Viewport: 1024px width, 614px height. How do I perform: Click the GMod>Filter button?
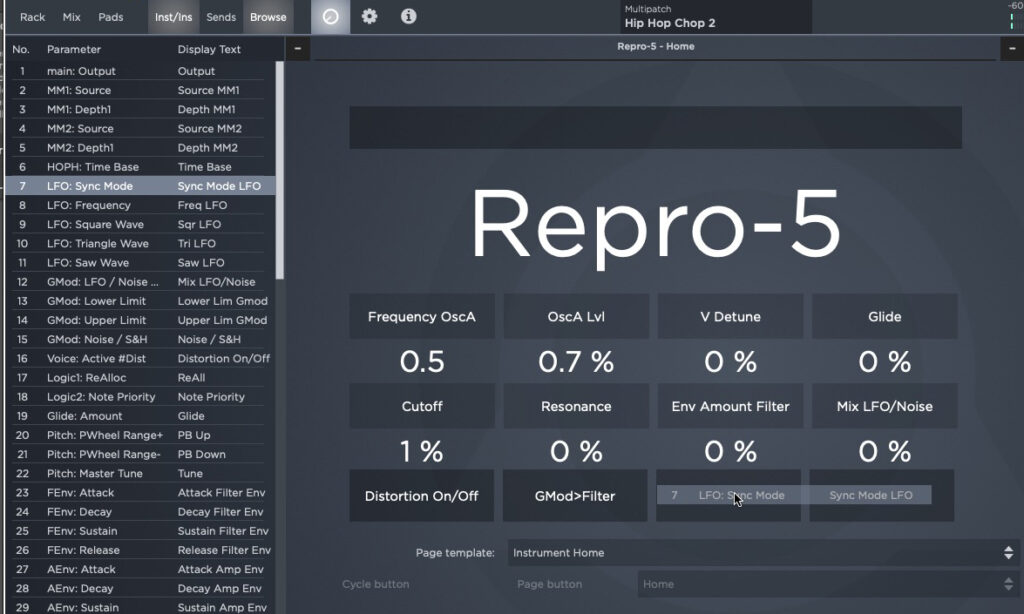click(x=575, y=496)
